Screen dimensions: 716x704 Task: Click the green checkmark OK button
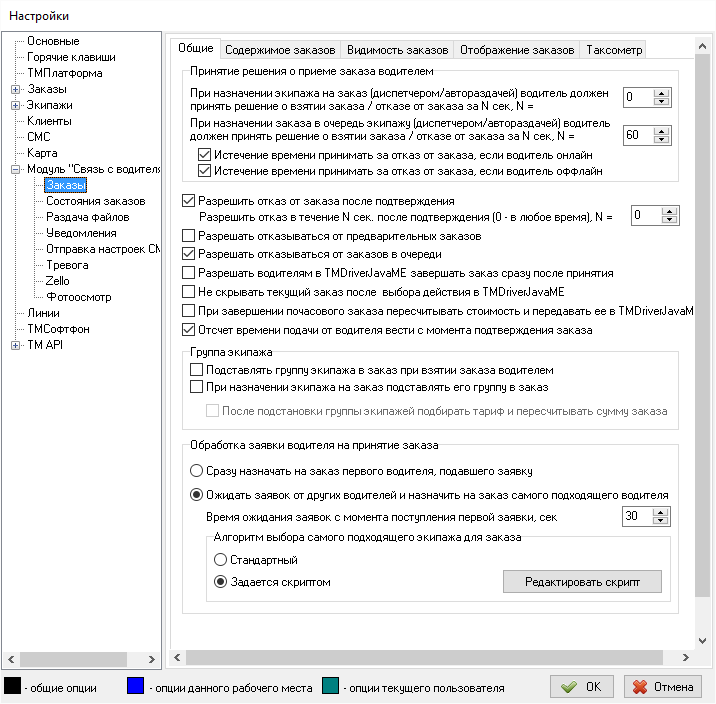583,687
